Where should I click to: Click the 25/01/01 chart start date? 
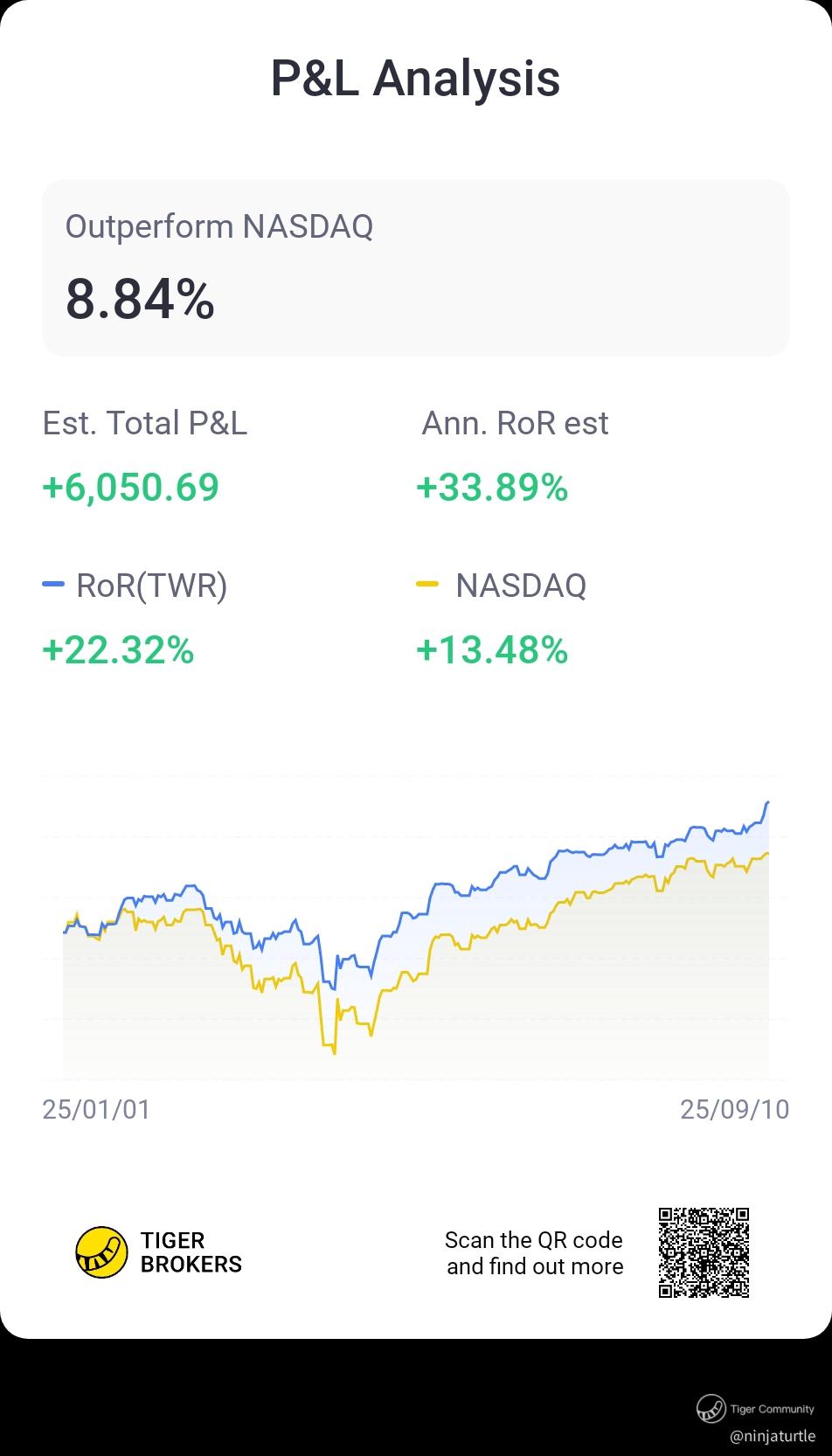click(96, 1109)
